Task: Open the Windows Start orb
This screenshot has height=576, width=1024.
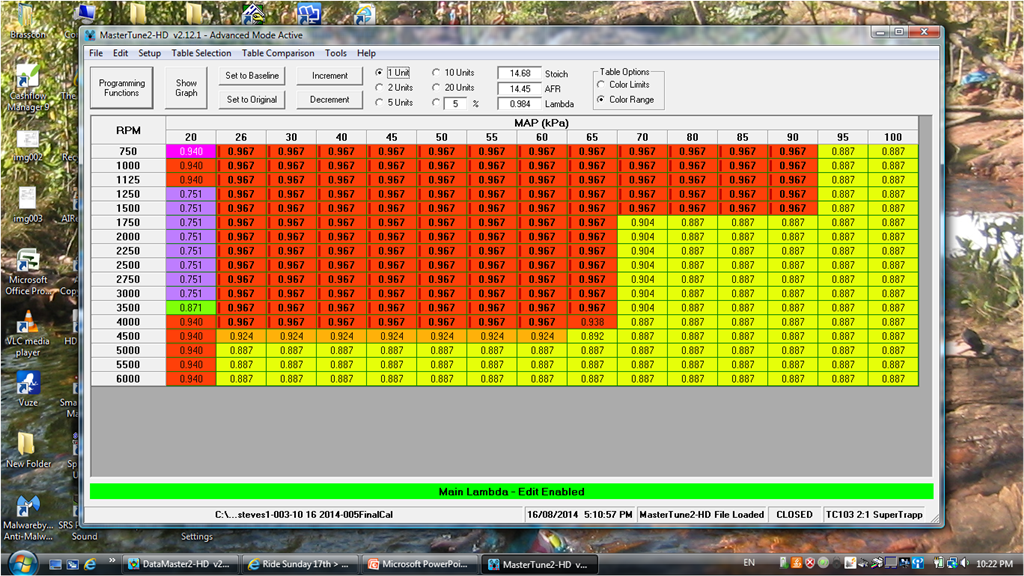Action: 22,563
